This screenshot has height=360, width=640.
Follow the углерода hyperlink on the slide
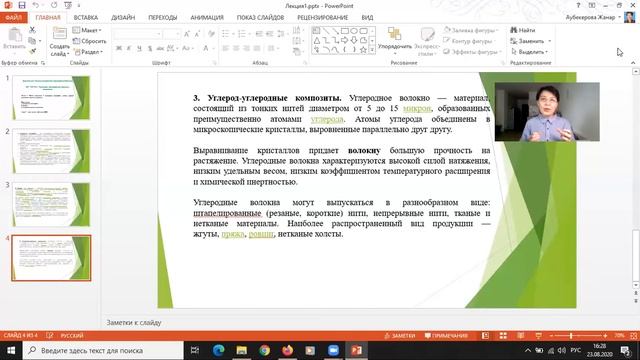327,119
